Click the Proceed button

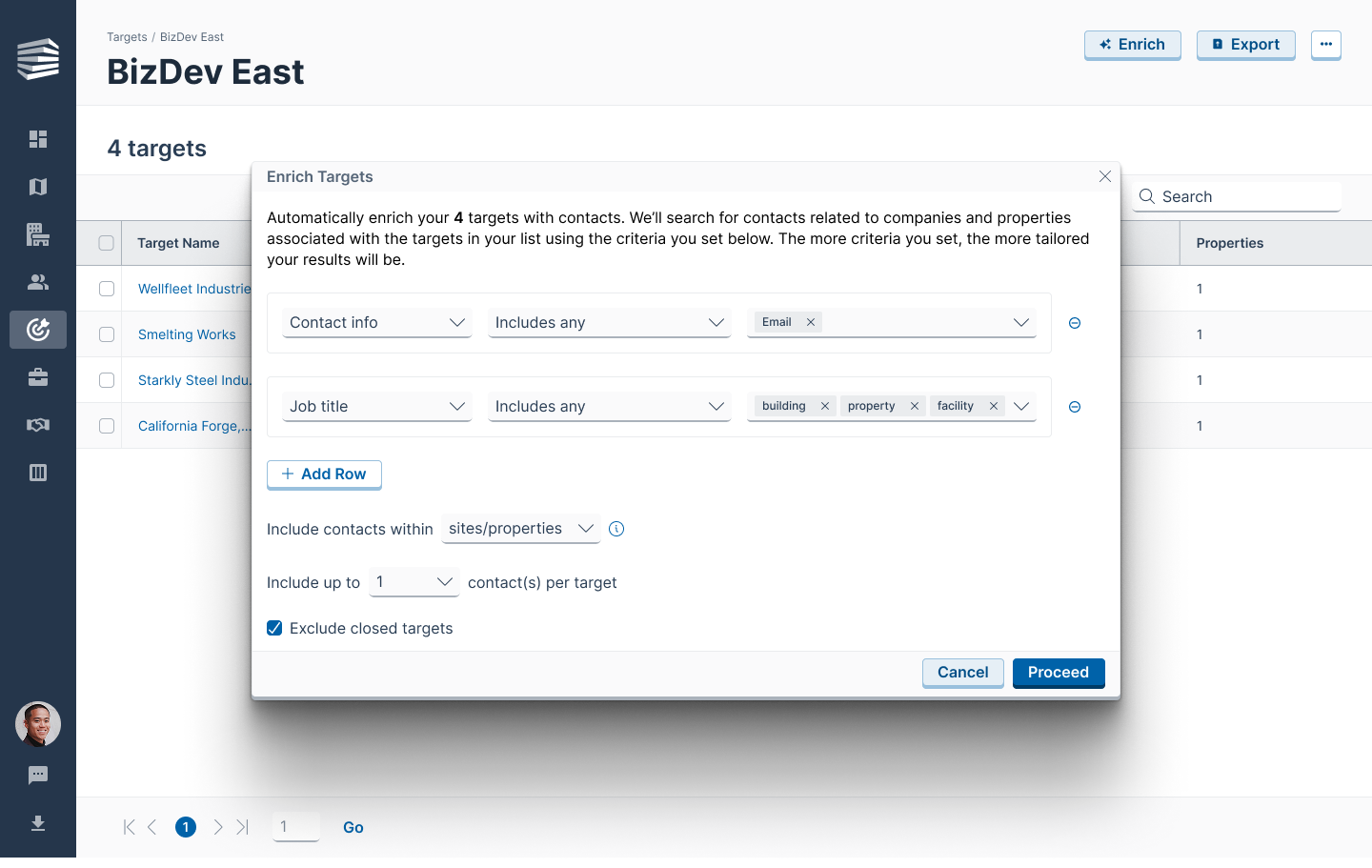pos(1059,673)
